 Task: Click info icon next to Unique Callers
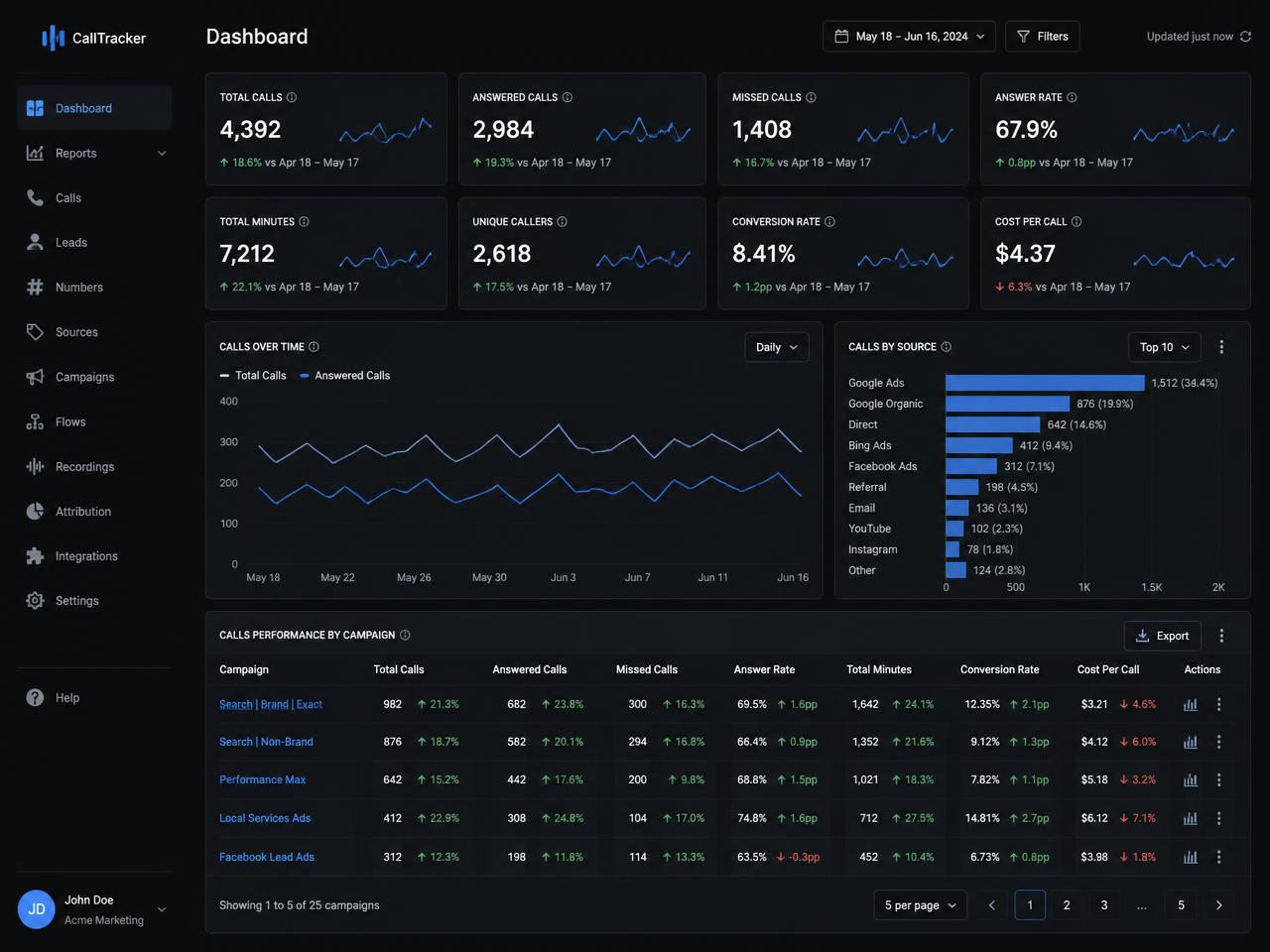pos(562,221)
